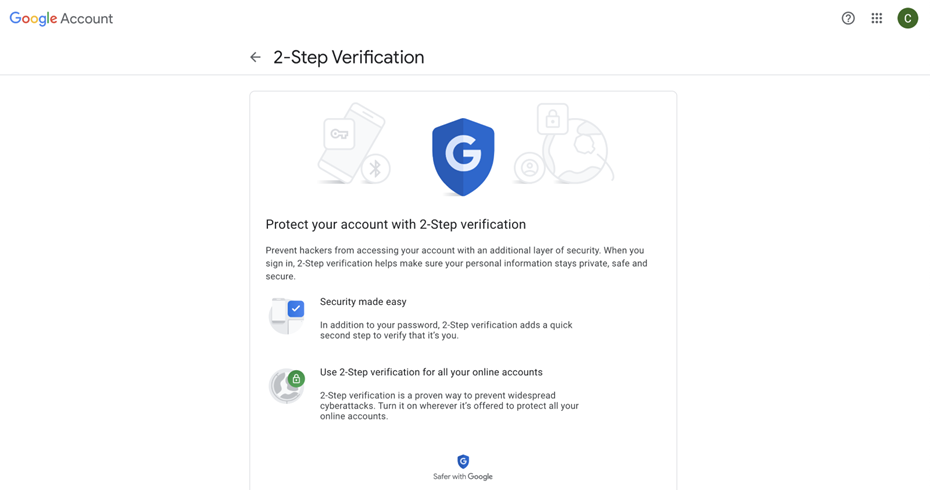Click the small Safer with Google shield
This screenshot has width=930, height=490.
tap(463, 461)
